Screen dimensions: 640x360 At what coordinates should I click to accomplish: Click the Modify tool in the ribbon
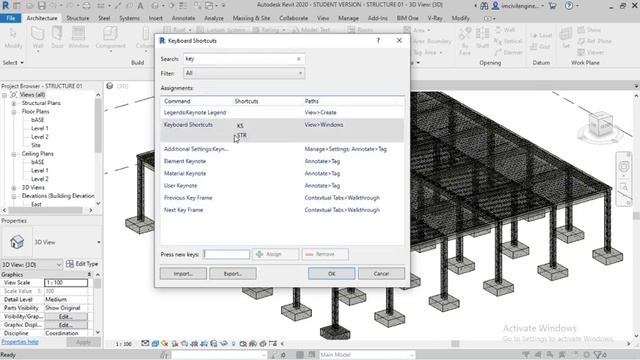tap(13, 38)
